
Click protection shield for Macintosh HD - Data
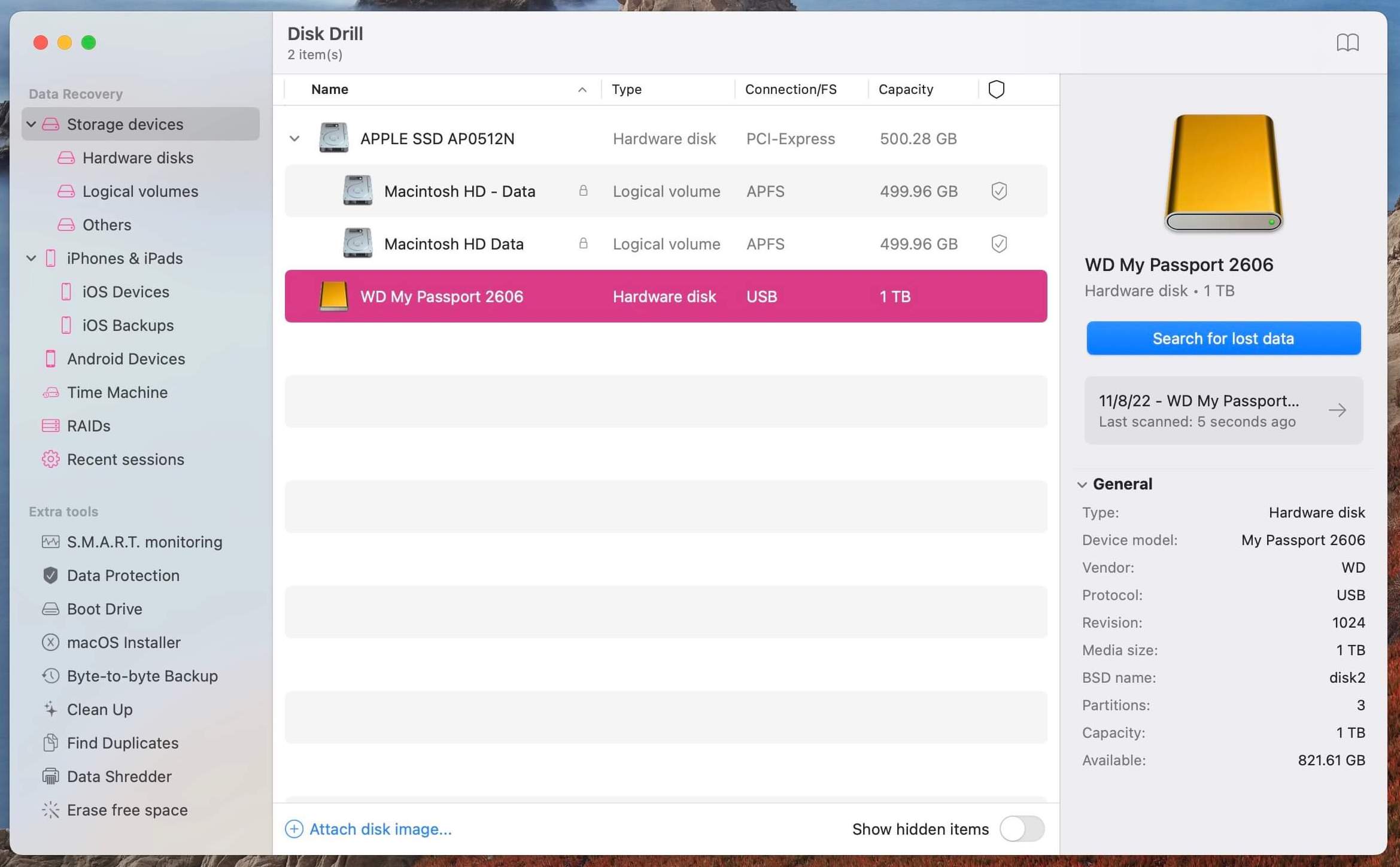coord(998,191)
